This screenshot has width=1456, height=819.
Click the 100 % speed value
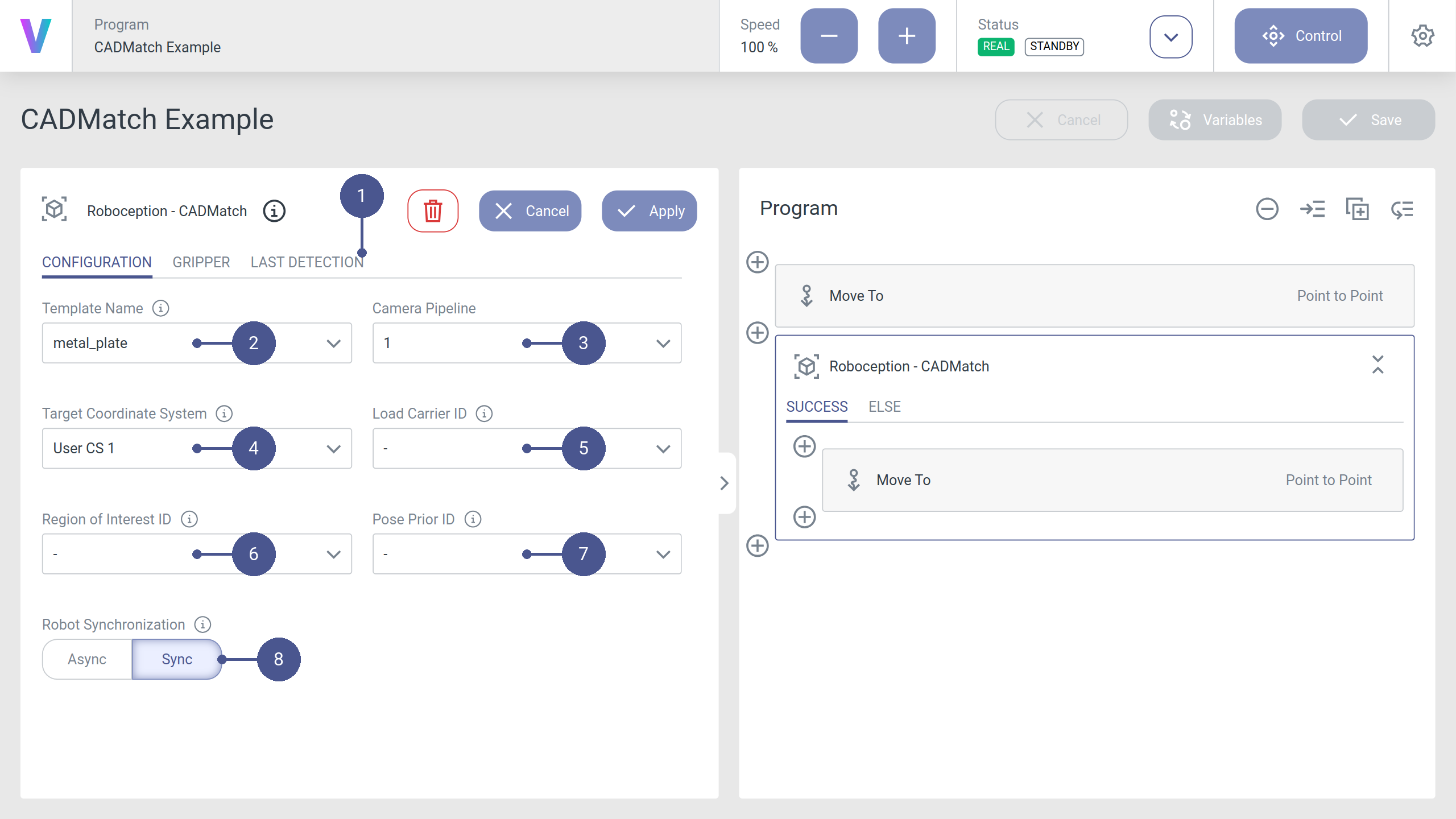(x=759, y=47)
